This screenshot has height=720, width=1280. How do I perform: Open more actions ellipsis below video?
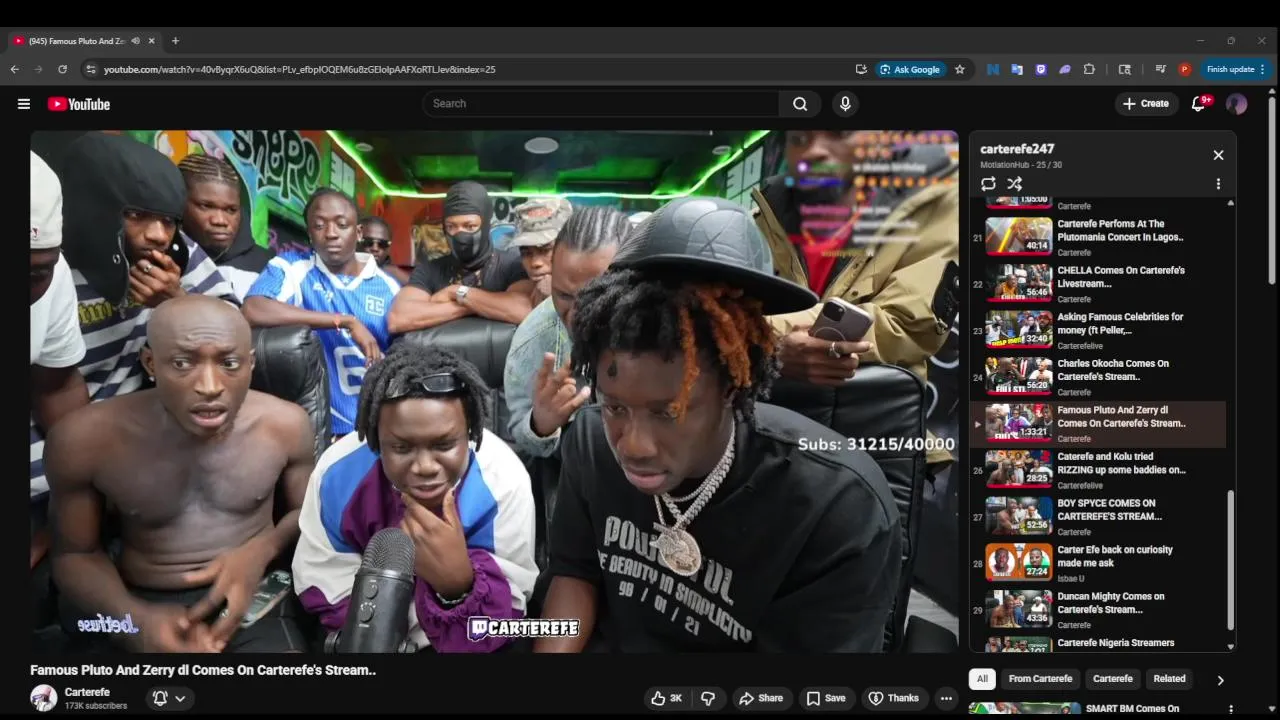click(x=946, y=698)
